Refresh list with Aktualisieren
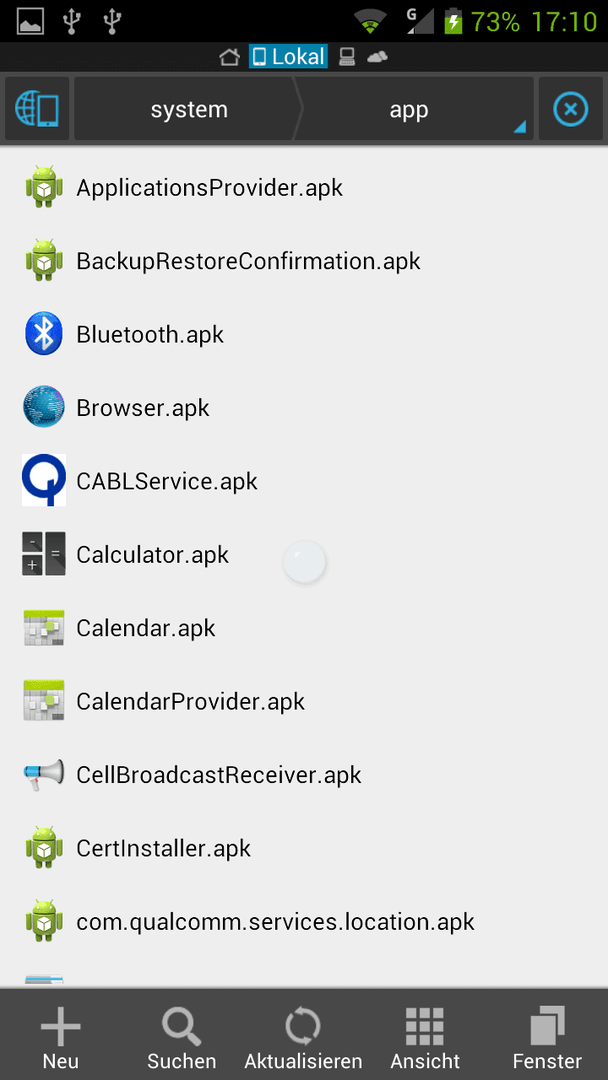This screenshot has height=1080, width=608. pos(304,1037)
